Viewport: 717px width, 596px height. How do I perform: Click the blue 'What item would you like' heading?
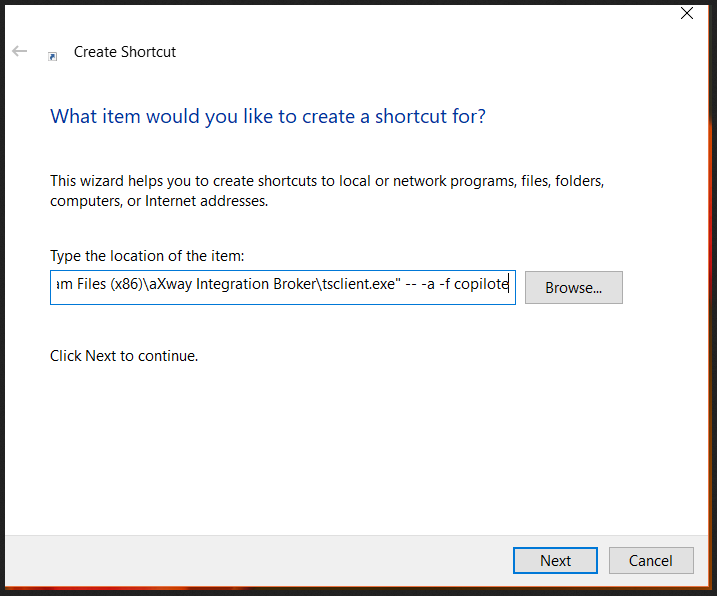(268, 116)
